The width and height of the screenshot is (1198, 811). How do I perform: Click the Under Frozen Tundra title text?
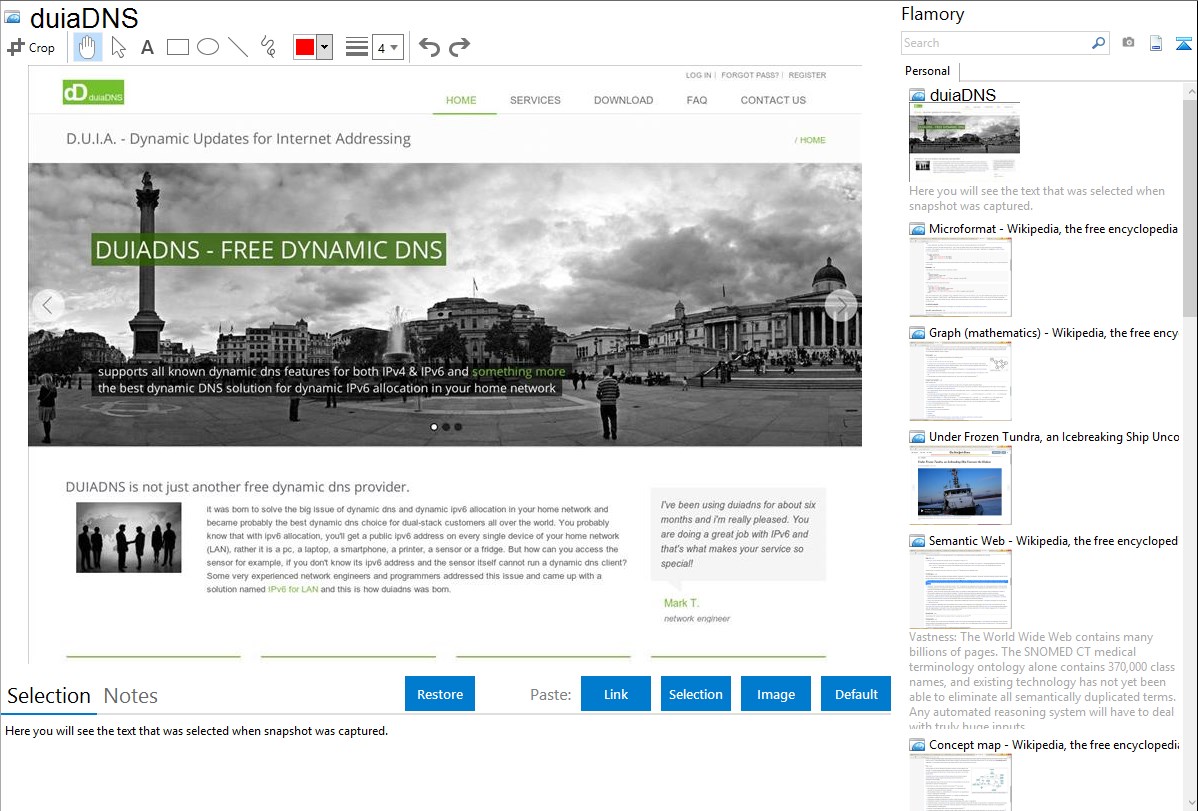pyautogui.click(x=1054, y=436)
